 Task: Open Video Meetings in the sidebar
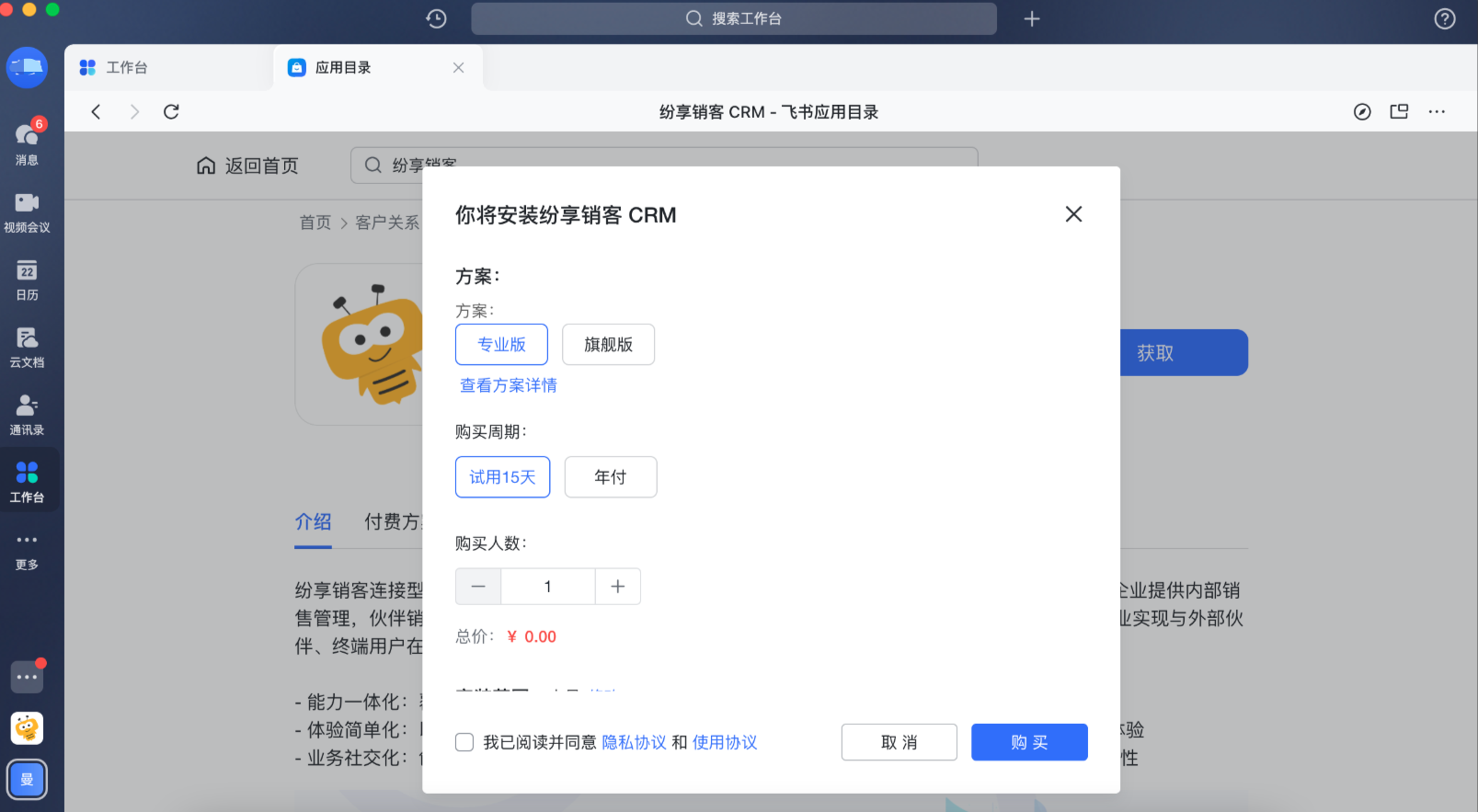(27, 212)
